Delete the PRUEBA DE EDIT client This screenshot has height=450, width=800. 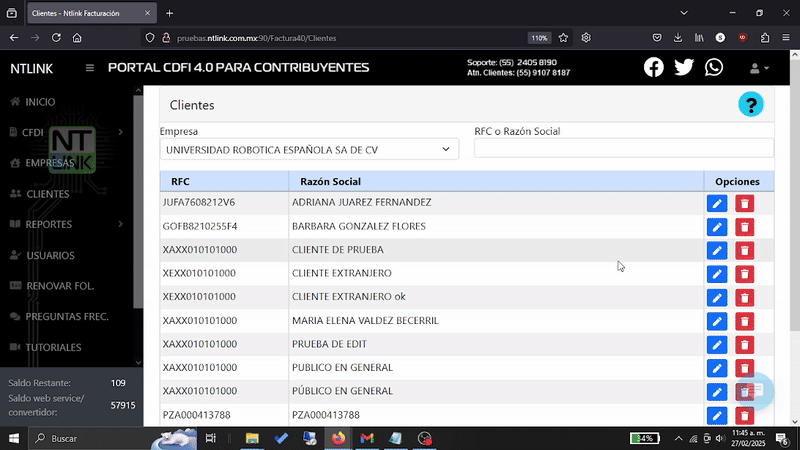[744, 345]
